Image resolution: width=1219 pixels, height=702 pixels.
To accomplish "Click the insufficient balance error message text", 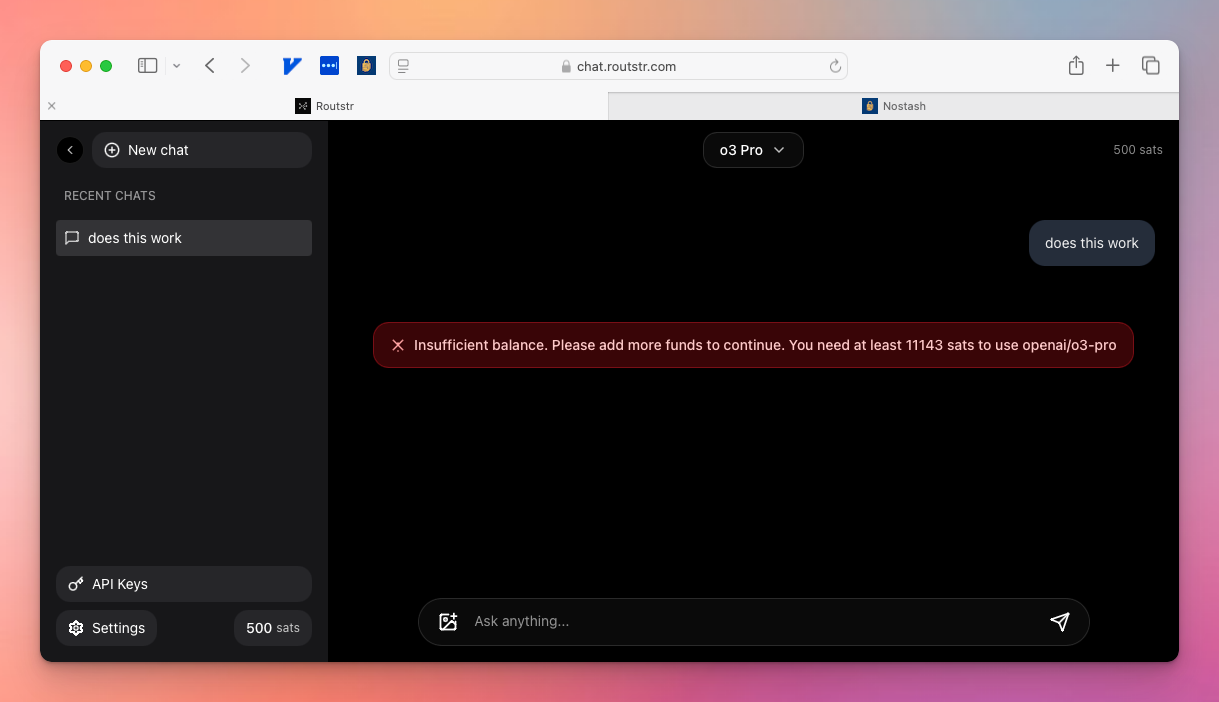I will tap(765, 345).
